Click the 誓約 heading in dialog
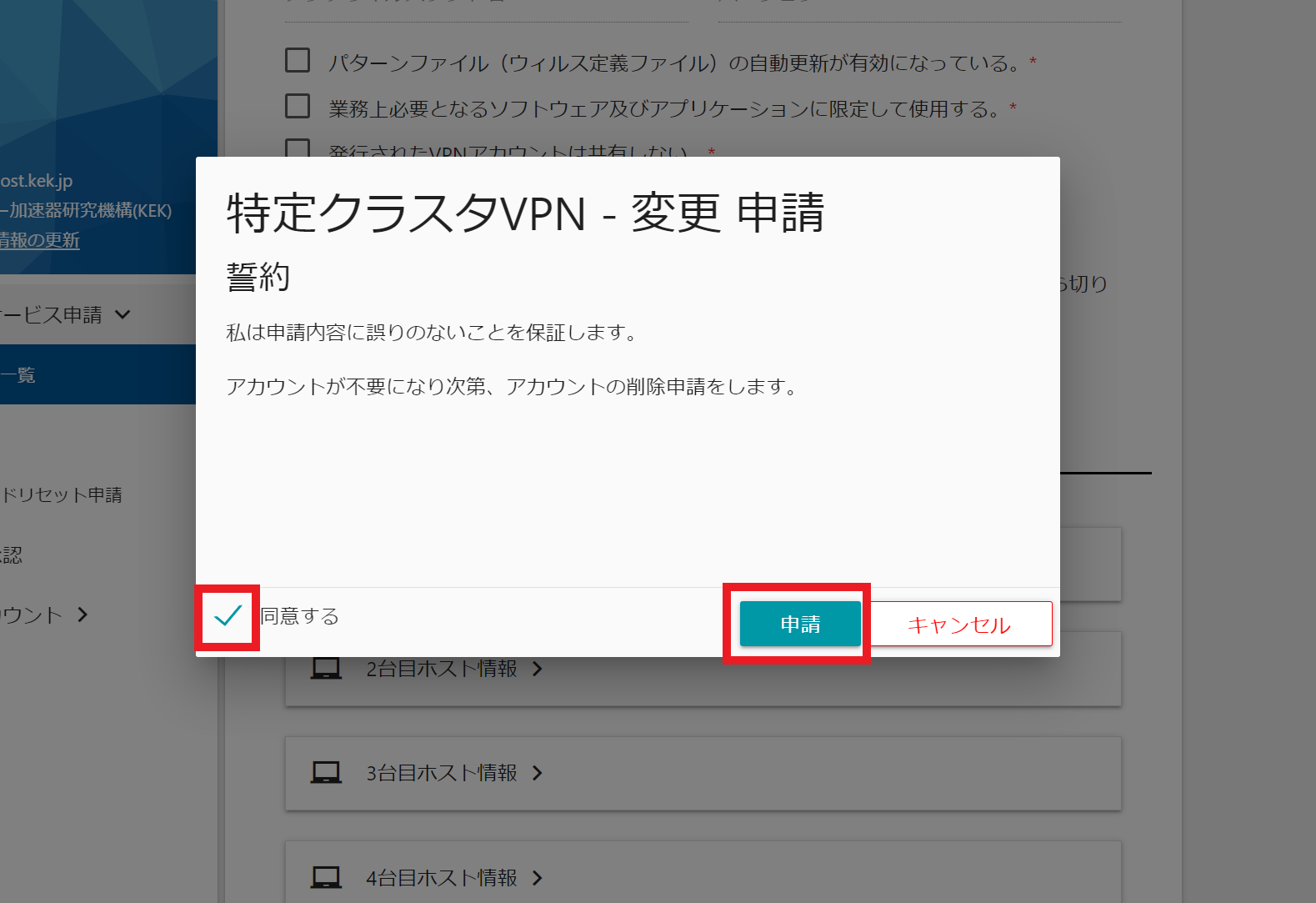 pyautogui.click(x=258, y=276)
